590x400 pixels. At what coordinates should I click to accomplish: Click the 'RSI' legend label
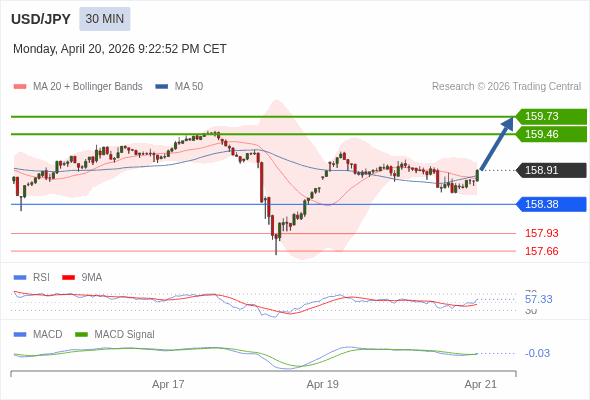click(41, 278)
